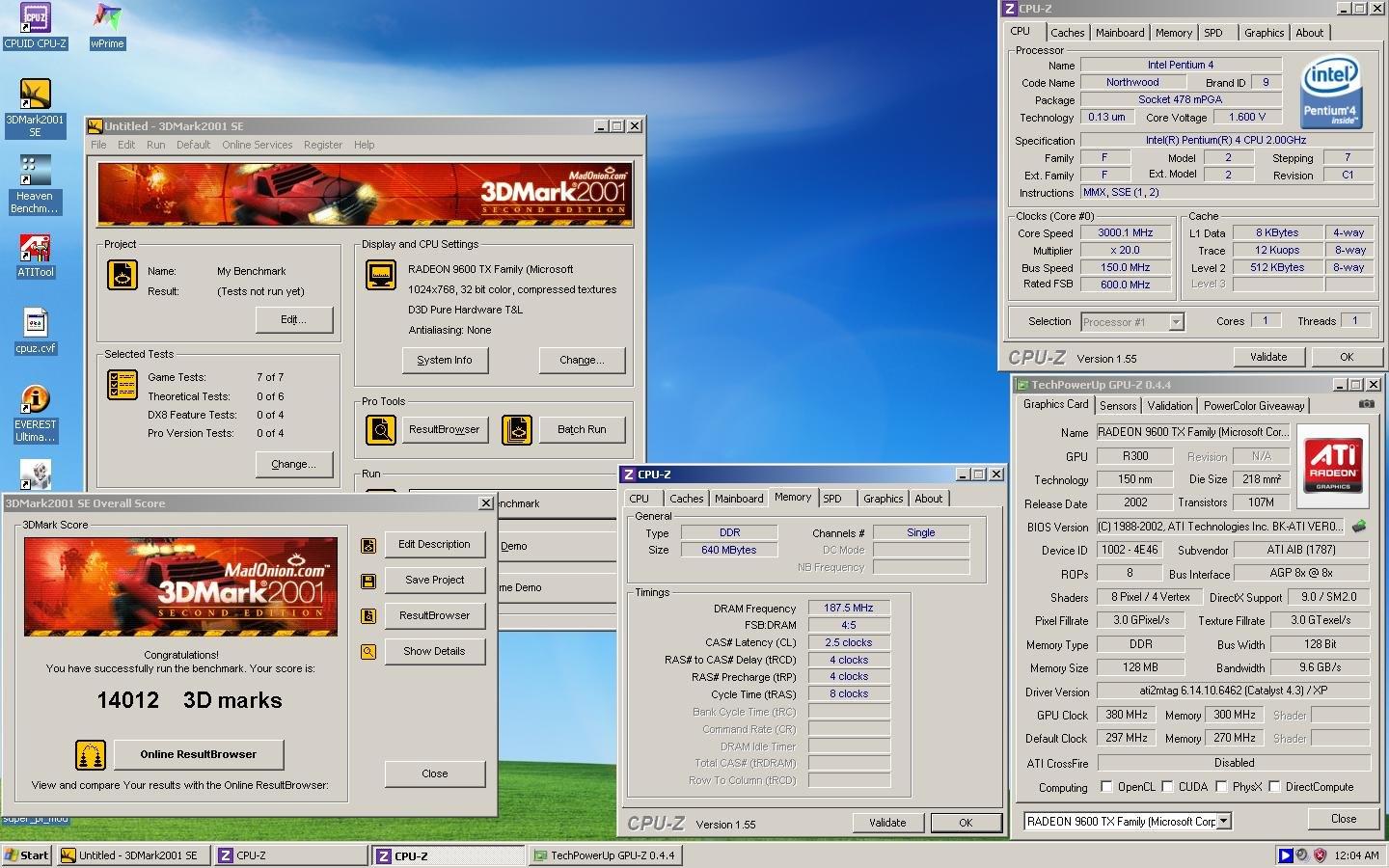Switch to Caches tab in top CPU-Z window
Image resolution: width=1389 pixels, height=868 pixels.
[1067, 33]
